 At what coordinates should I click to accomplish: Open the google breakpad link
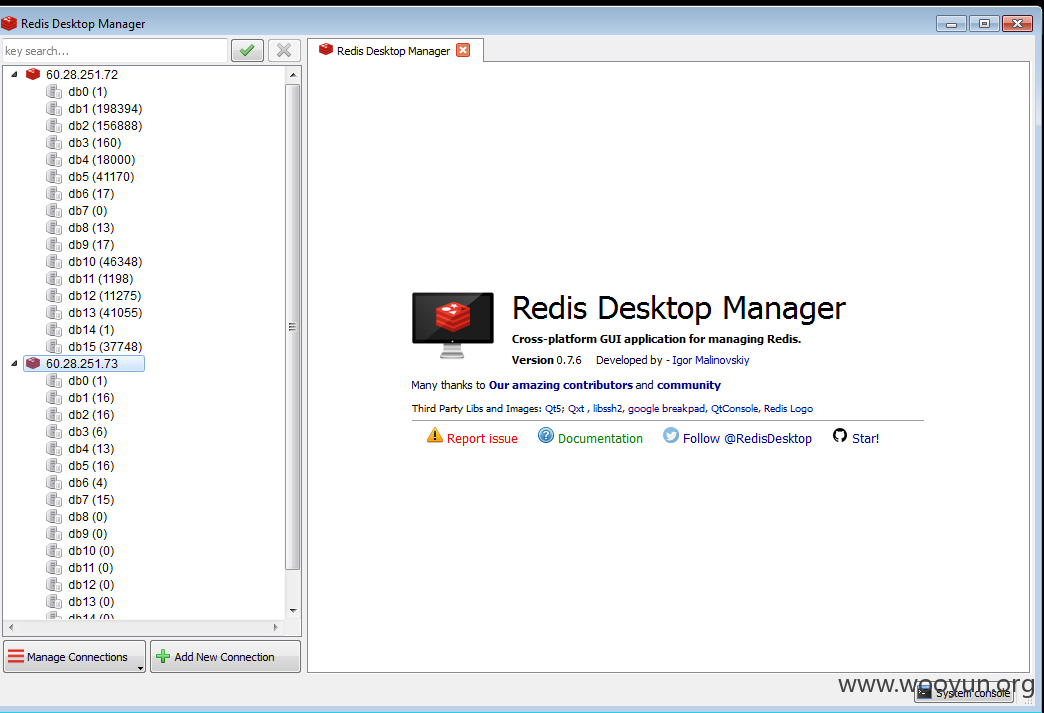point(666,408)
